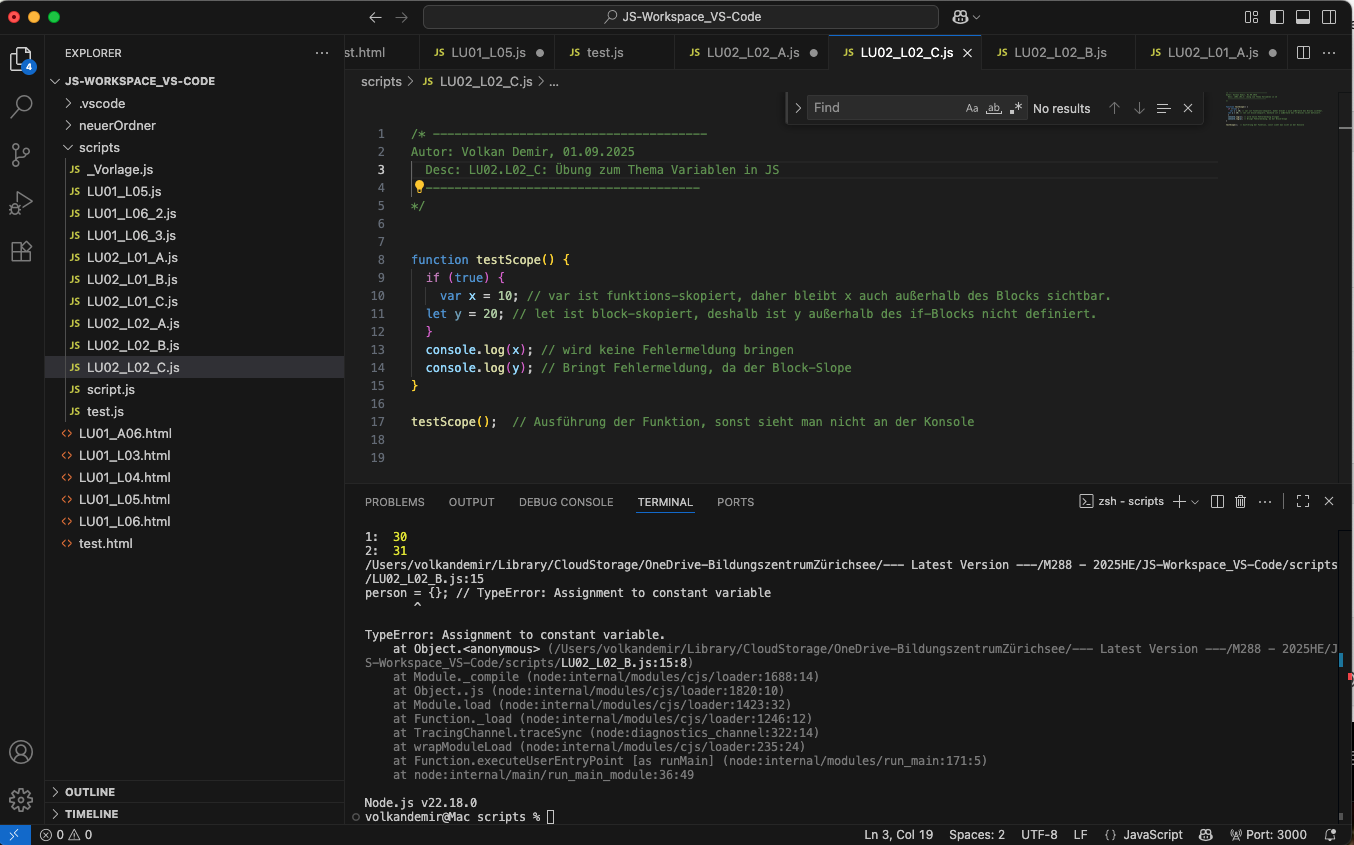Go to next match in Find widget
Viewport: 1354px width, 845px height.
click(1139, 108)
